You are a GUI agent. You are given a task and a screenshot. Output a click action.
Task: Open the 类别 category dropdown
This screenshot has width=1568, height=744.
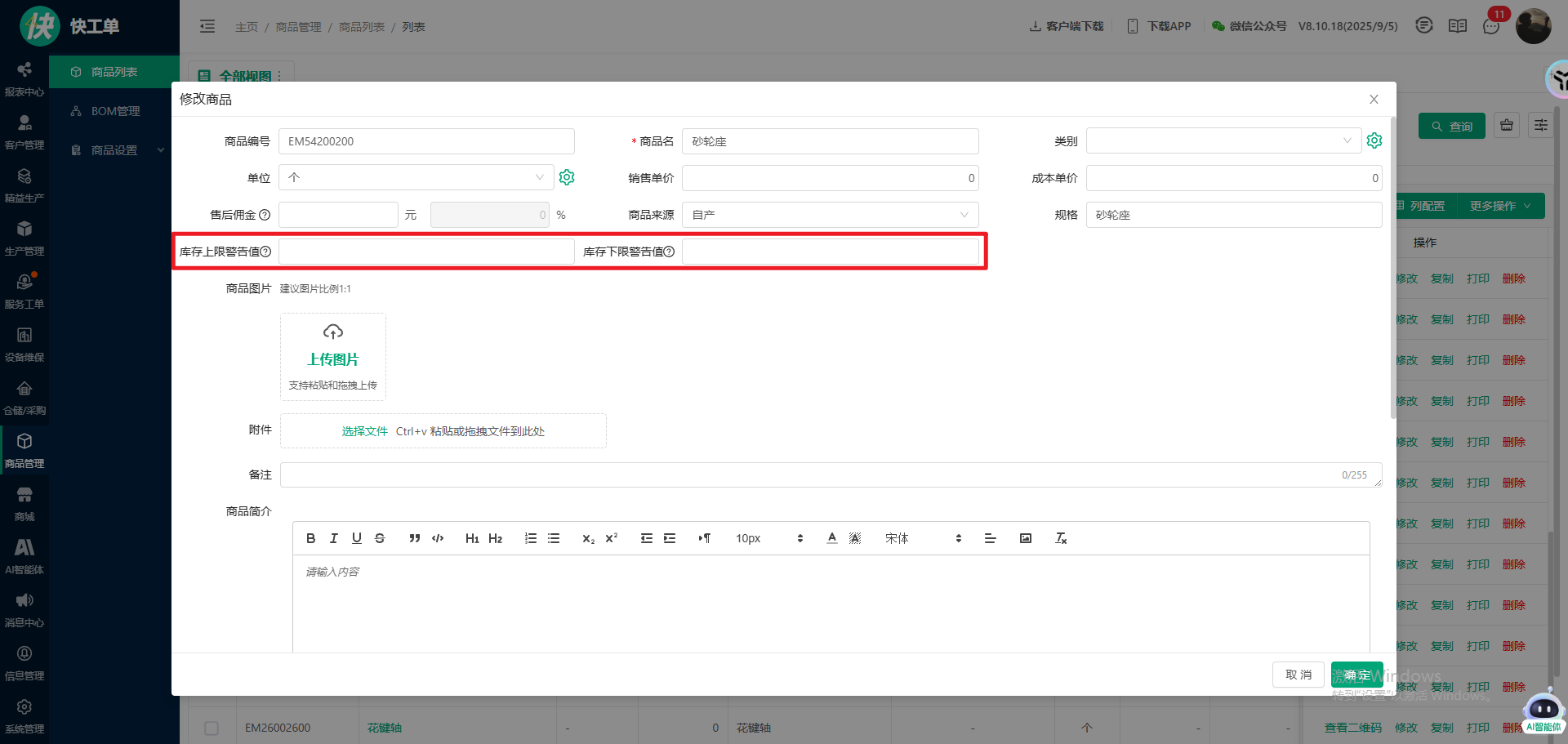tap(1223, 140)
